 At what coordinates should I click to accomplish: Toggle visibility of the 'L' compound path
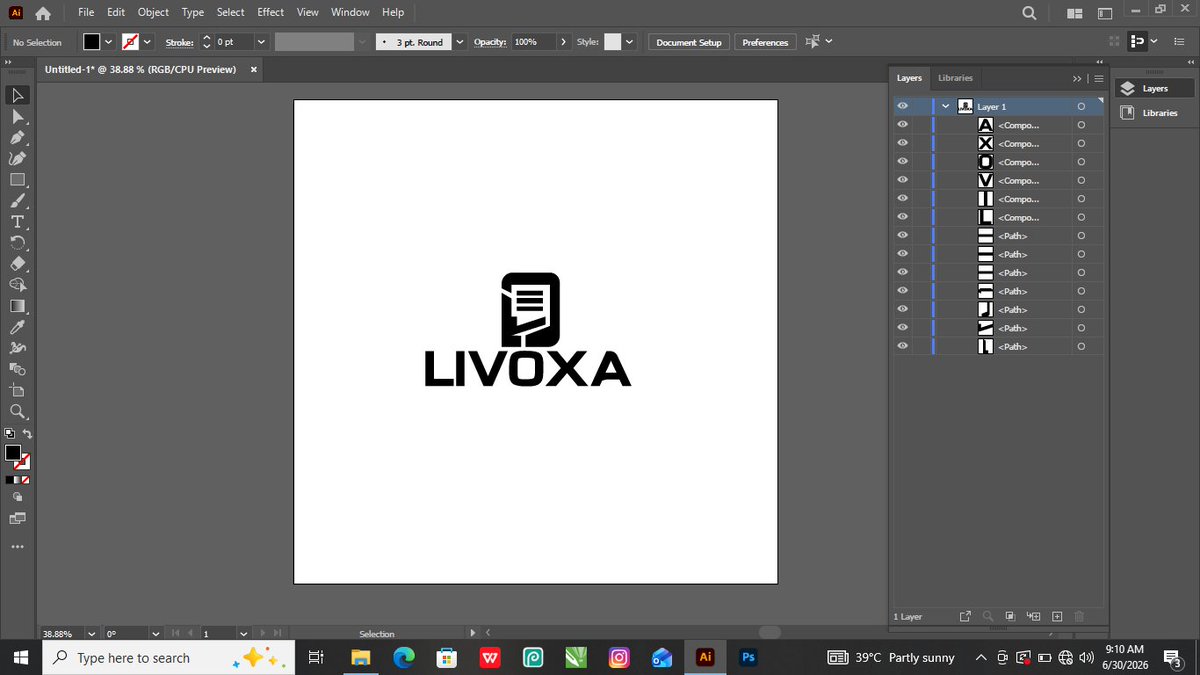pos(902,217)
